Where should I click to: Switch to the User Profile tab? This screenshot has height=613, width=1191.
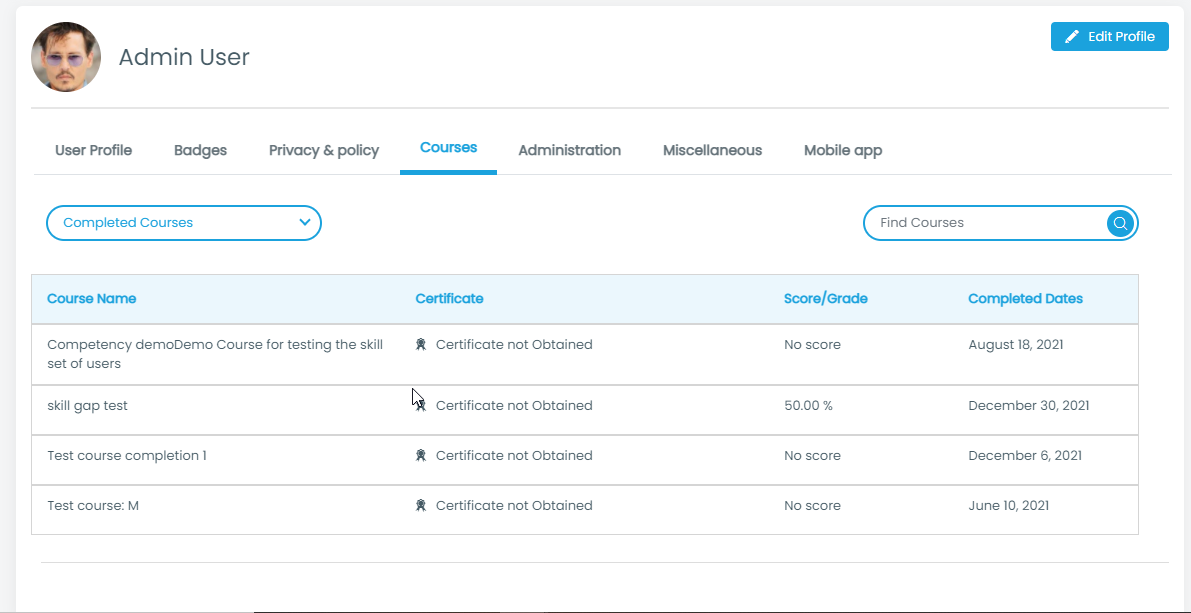click(93, 150)
